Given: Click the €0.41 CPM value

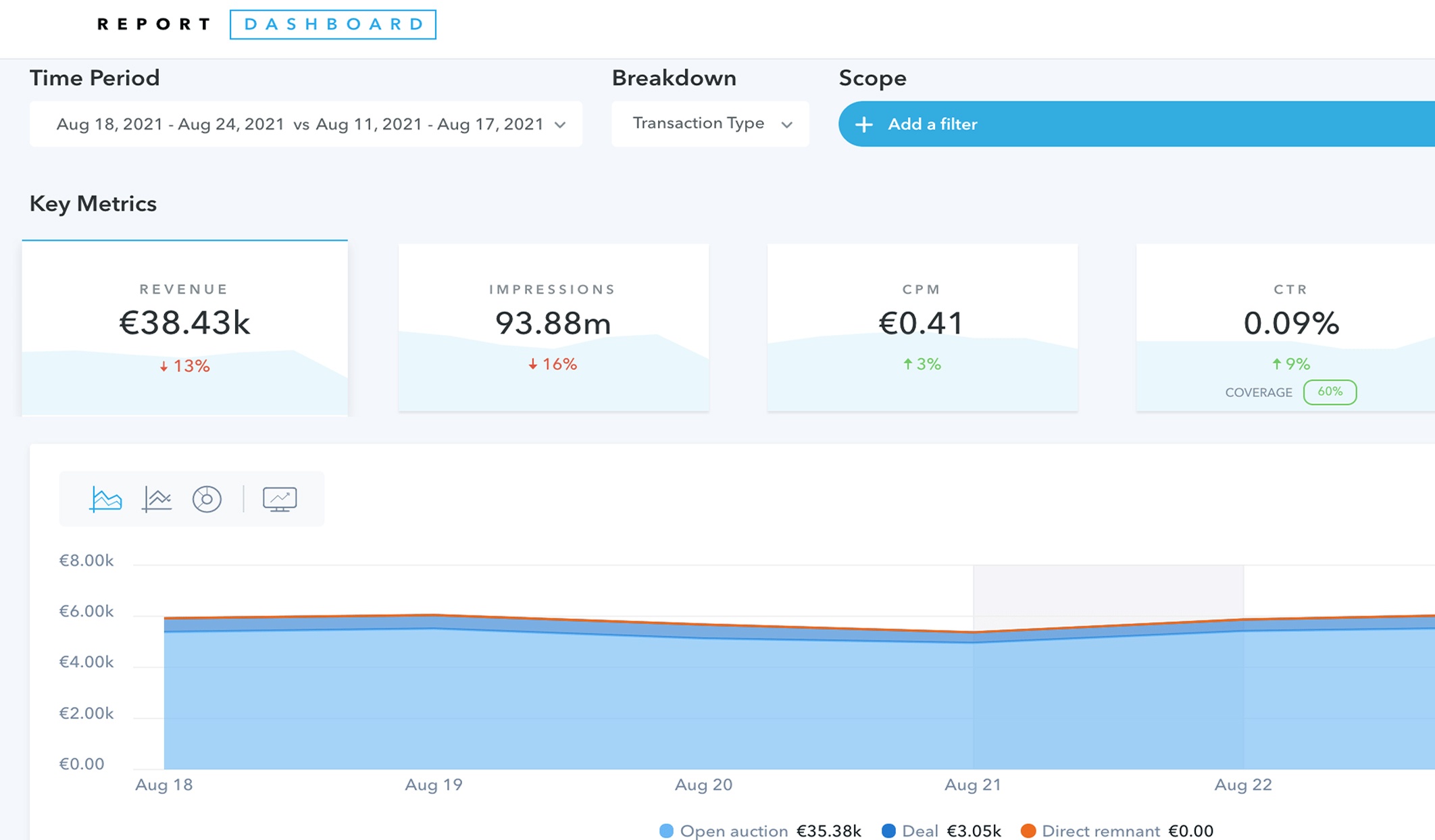Looking at the screenshot, I should click(x=922, y=323).
